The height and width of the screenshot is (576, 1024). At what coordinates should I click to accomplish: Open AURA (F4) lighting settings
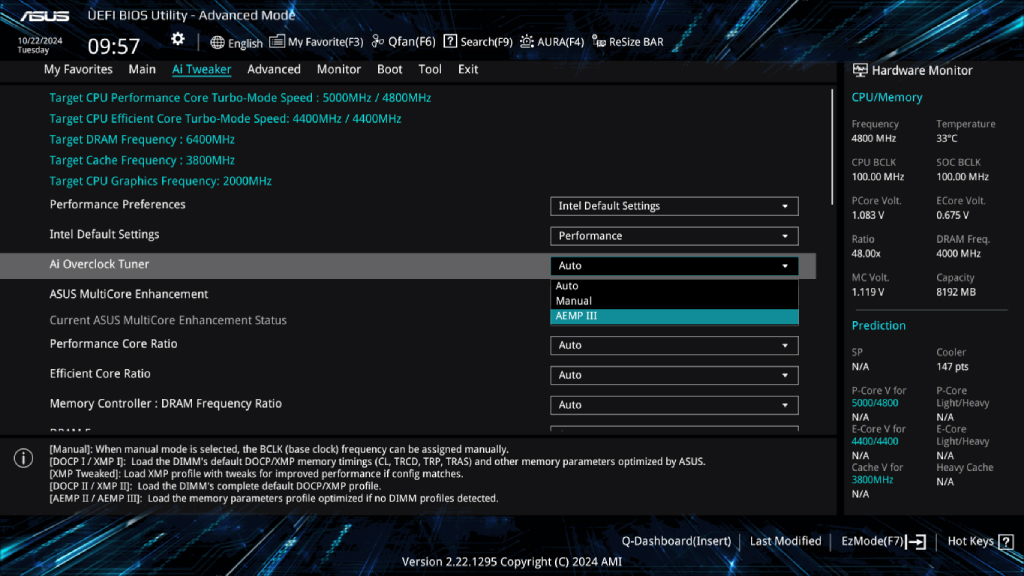[x=552, y=42]
